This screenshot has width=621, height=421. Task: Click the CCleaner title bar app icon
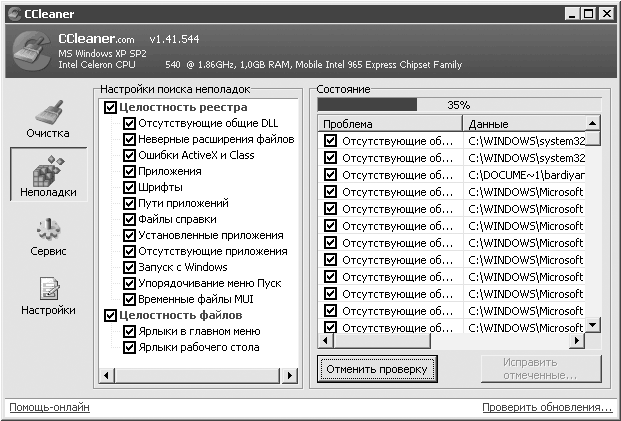coord(12,13)
